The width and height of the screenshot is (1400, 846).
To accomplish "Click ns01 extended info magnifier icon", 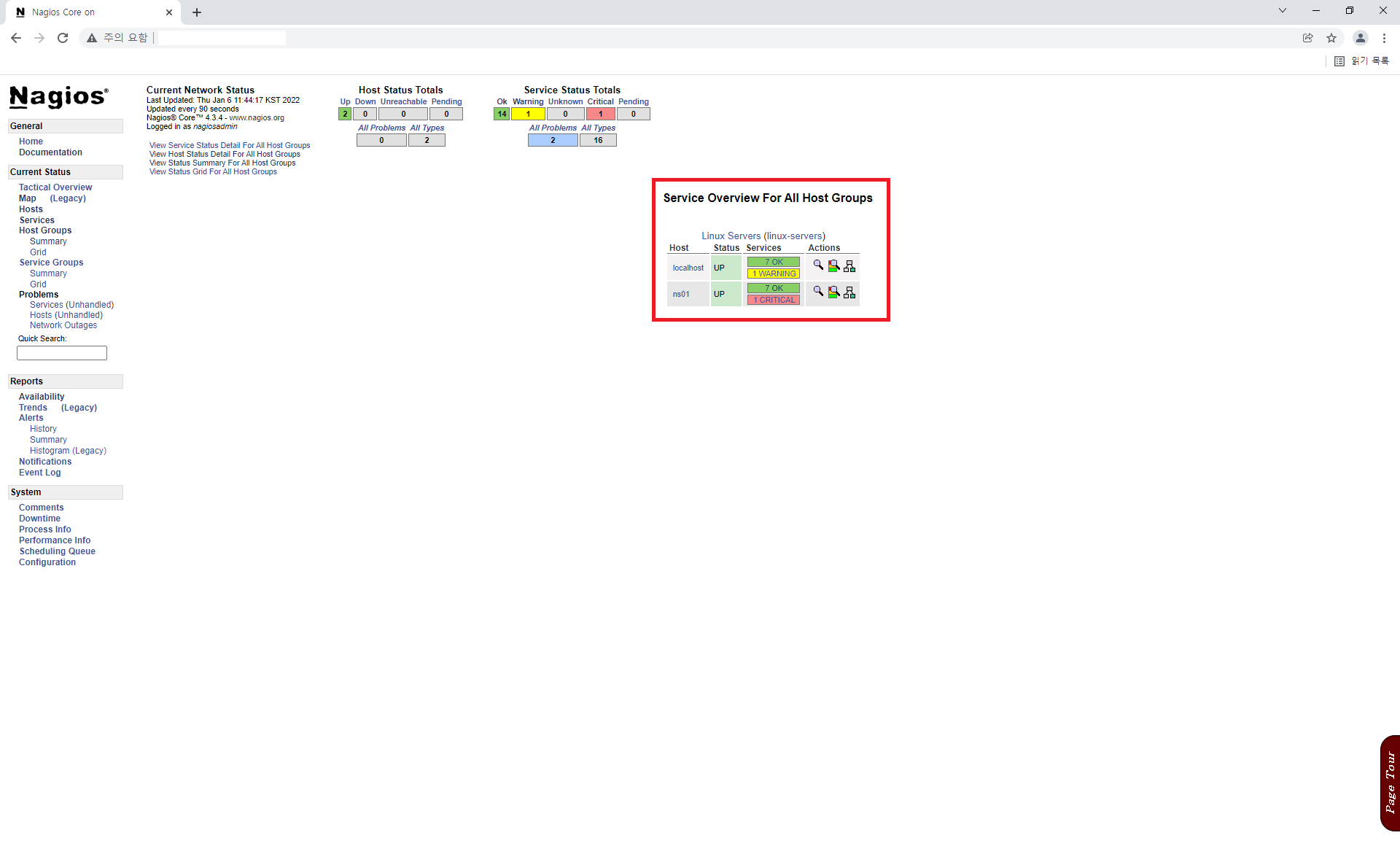I will pos(818,292).
